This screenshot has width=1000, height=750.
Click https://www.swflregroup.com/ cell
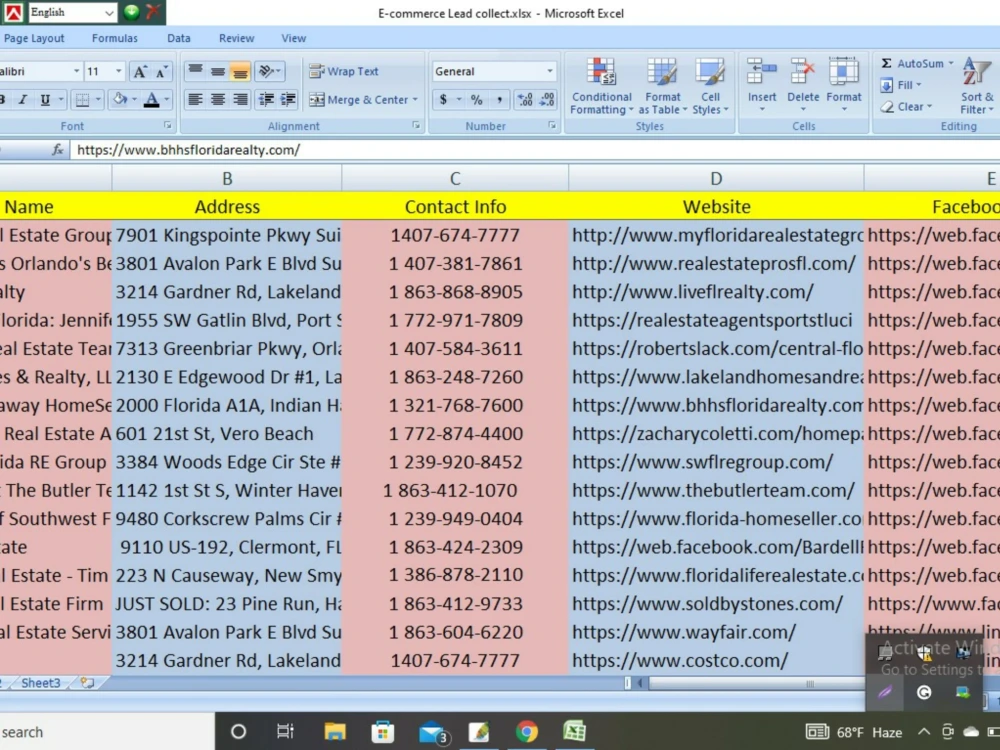[x=716, y=462]
